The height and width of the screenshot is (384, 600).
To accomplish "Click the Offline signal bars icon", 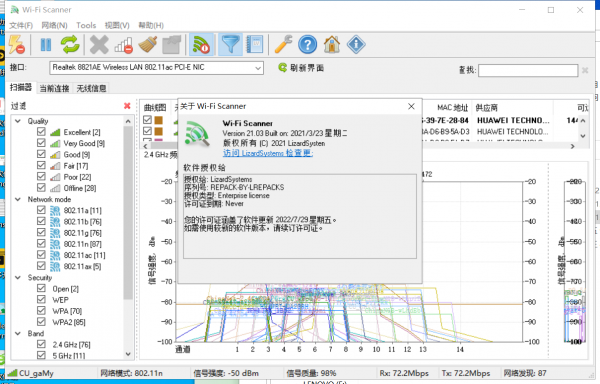I will click(55, 188).
